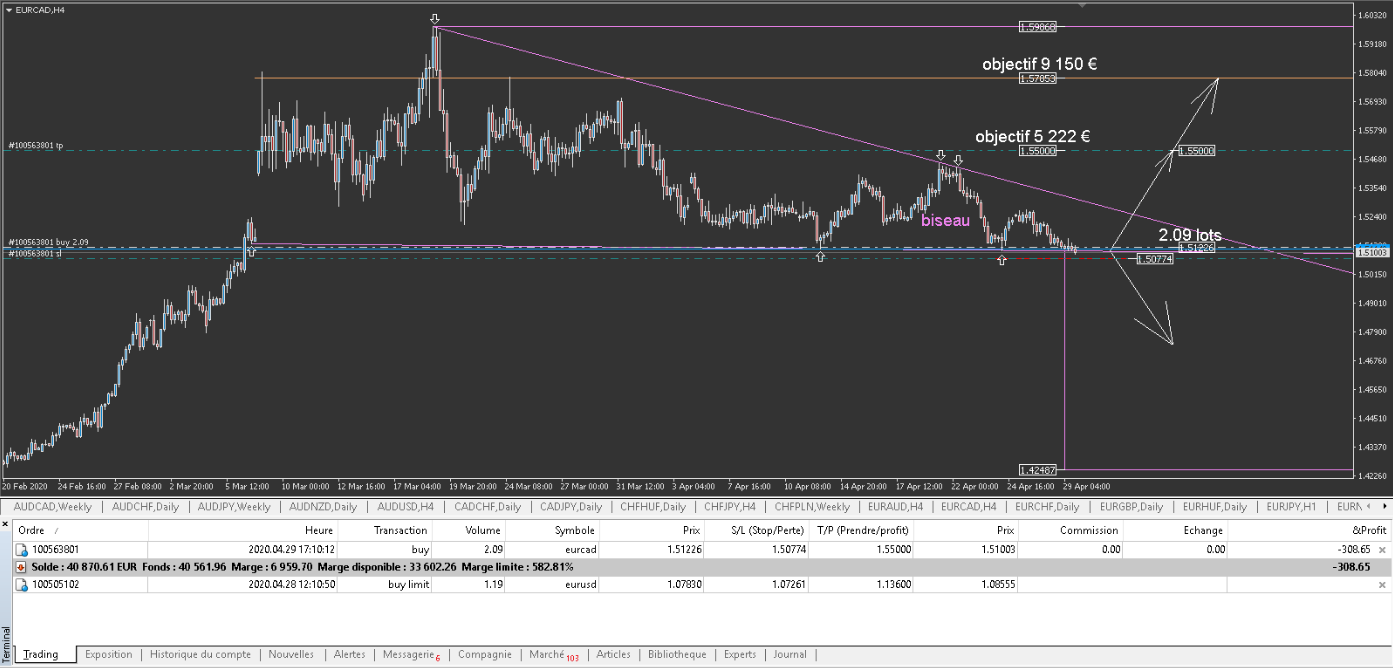Select the 'objectif 9 150 €' text label
1393x668 pixels.
click(x=1039, y=64)
